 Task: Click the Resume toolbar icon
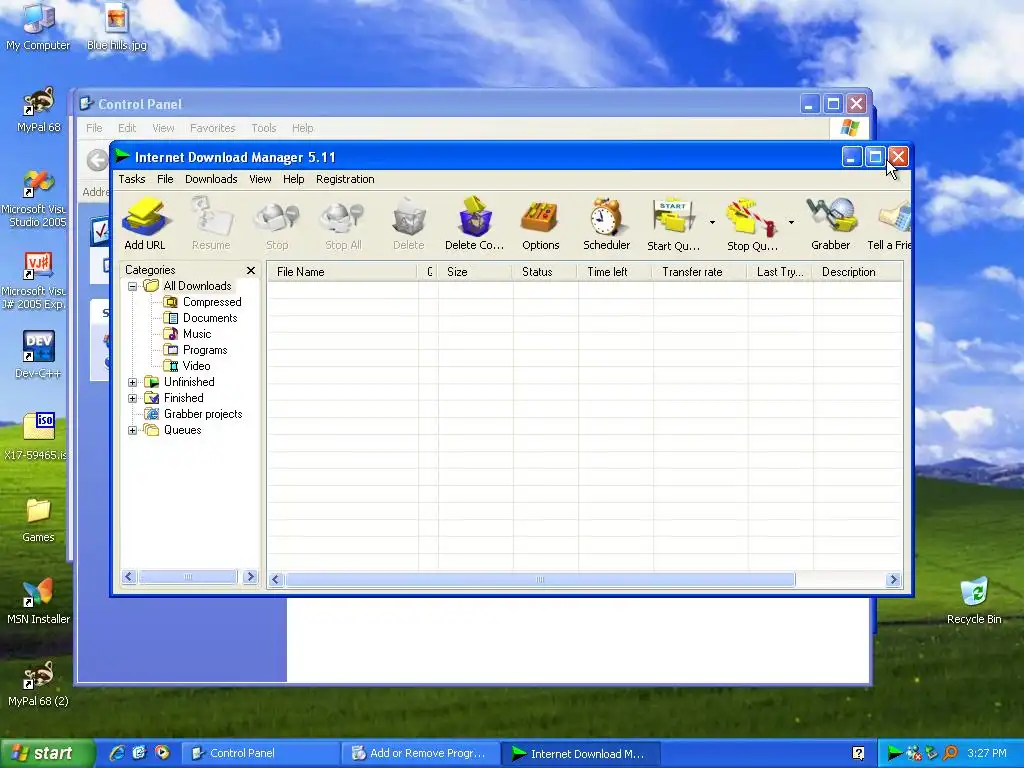(211, 224)
